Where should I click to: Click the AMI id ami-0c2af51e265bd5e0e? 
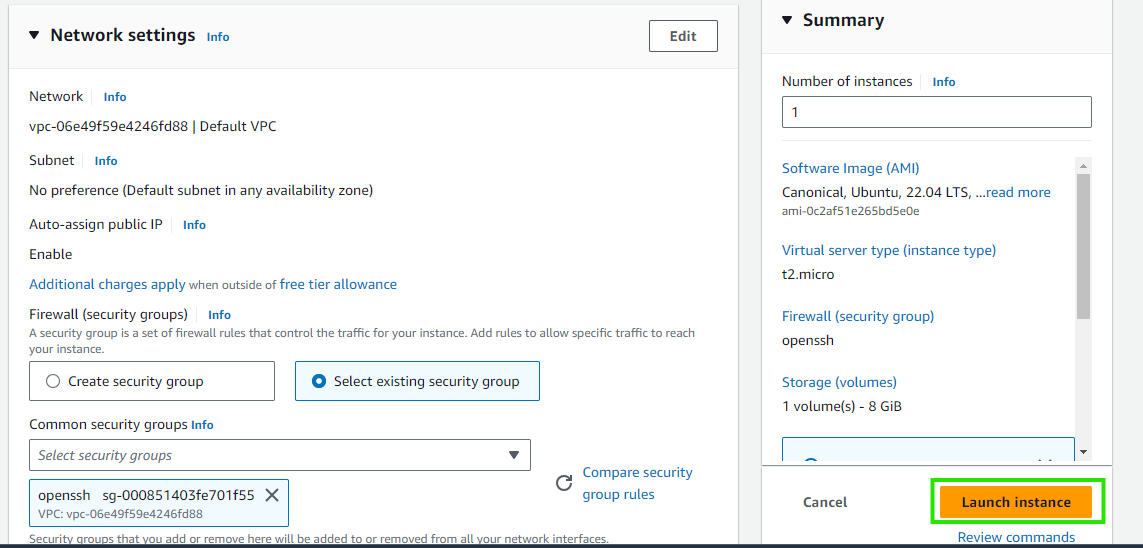[x=851, y=211]
